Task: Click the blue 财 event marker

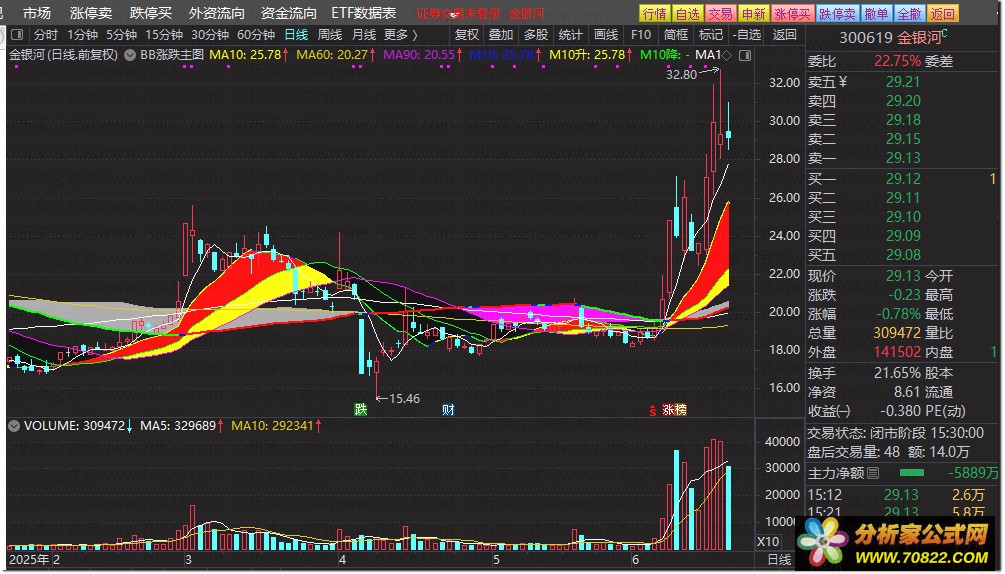Action: (448, 409)
